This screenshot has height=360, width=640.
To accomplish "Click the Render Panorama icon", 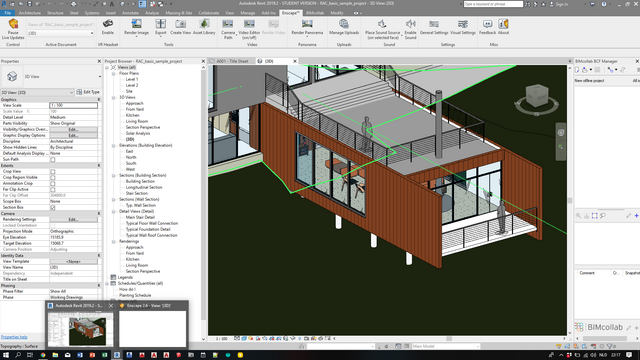I will tap(307, 24).
